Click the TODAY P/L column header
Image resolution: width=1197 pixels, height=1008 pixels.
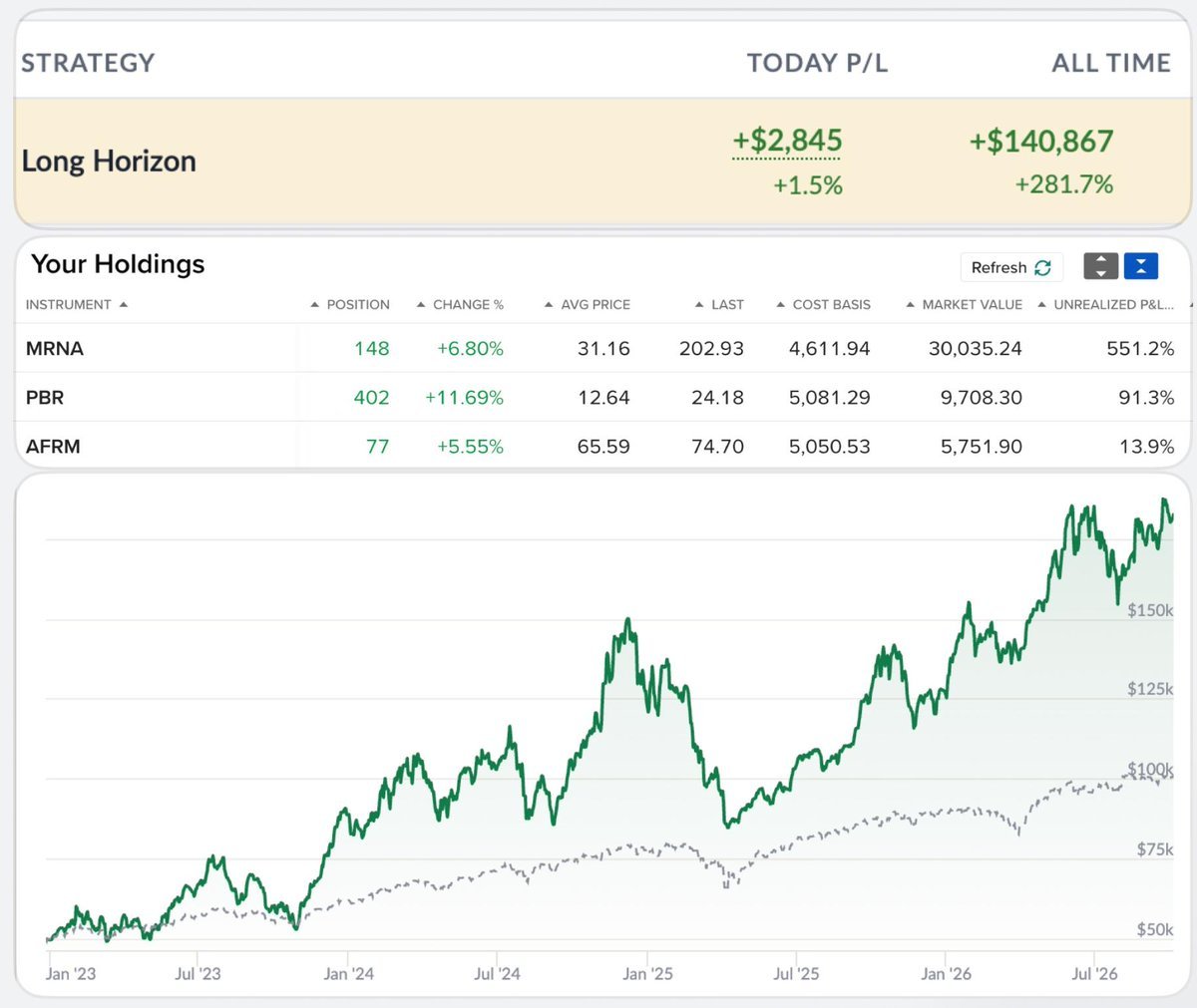(817, 63)
